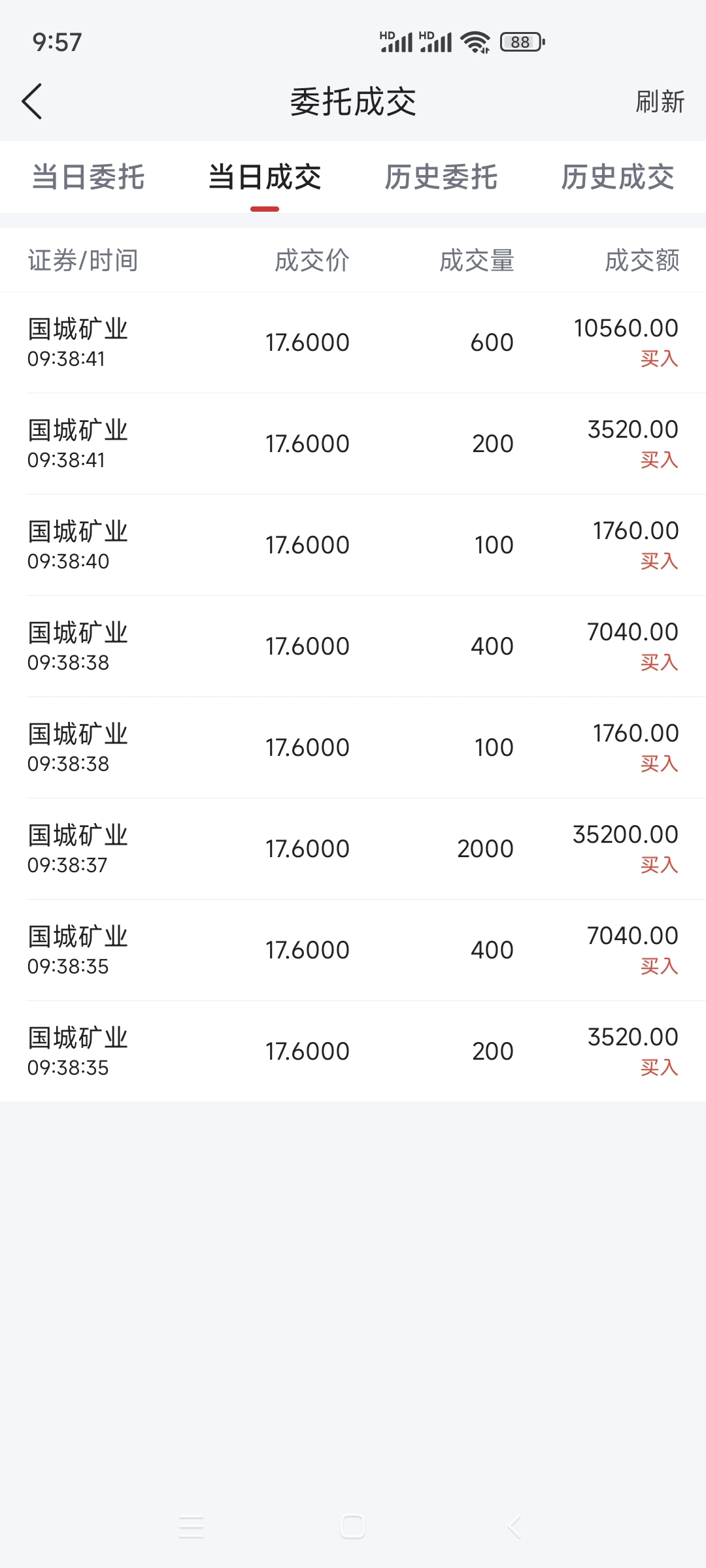
Task: Open the 历史委托 tab
Action: (441, 177)
